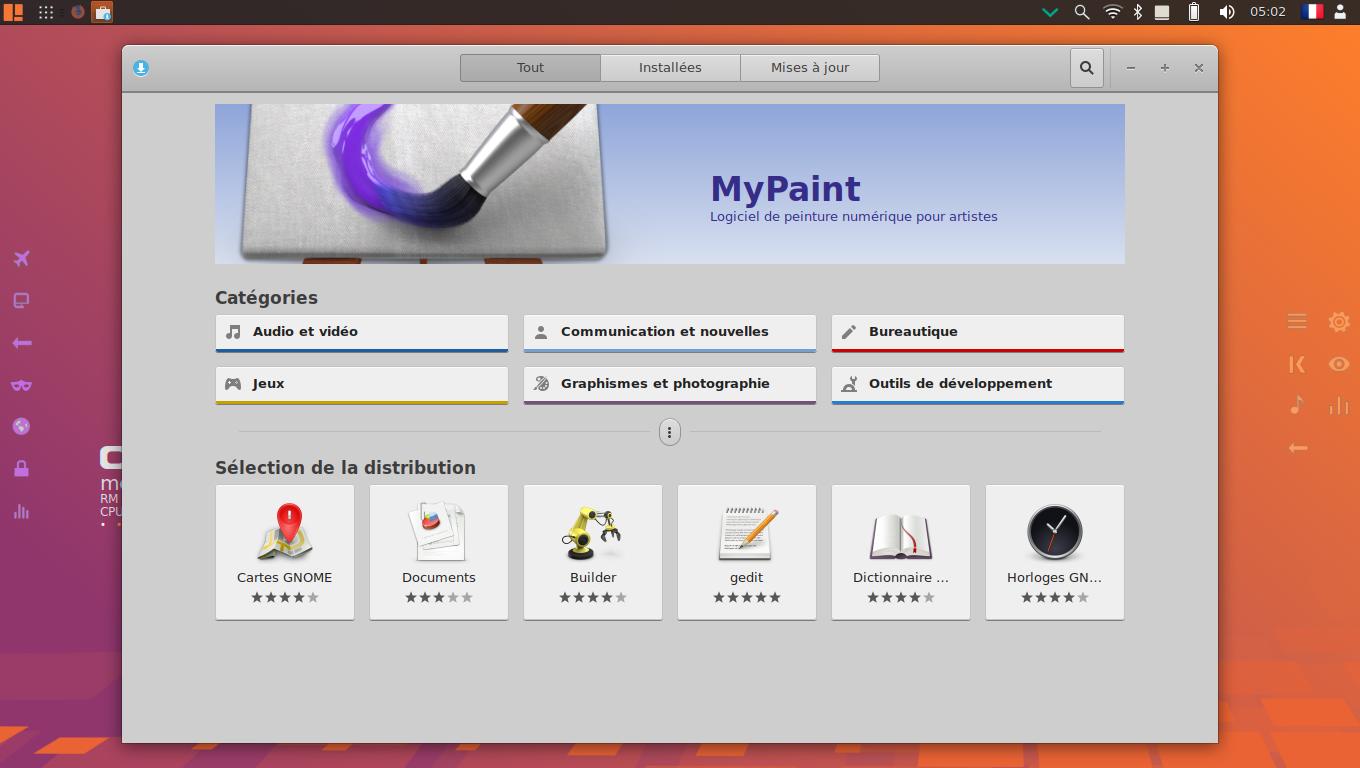The width and height of the screenshot is (1360, 768).
Task: Click the orange equalizer bars icon on the right desktop strip
Action: [x=1339, y=405]
